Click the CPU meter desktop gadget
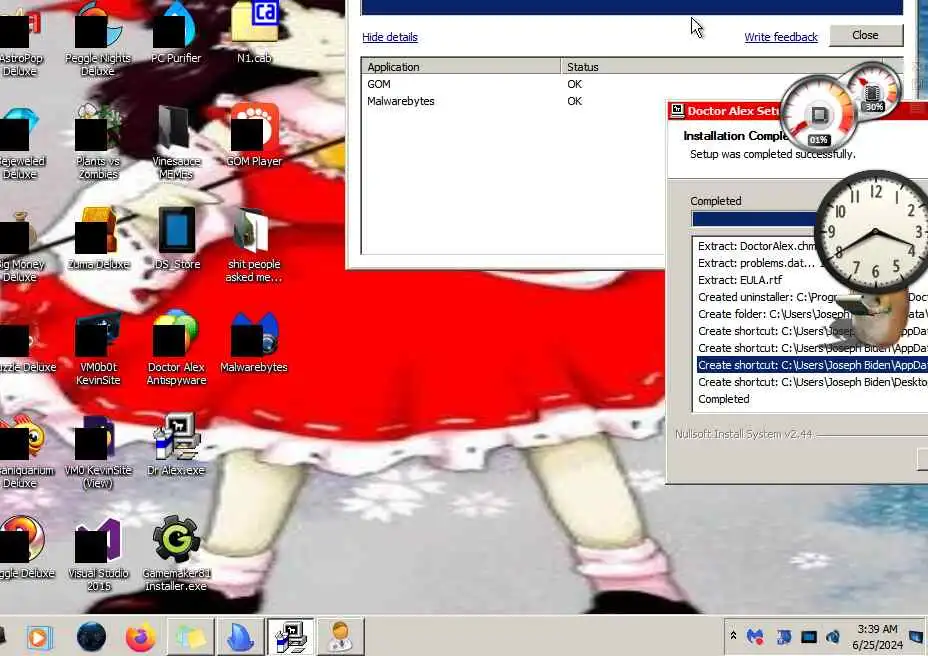The image size is (928, 656). coord(820,112)
